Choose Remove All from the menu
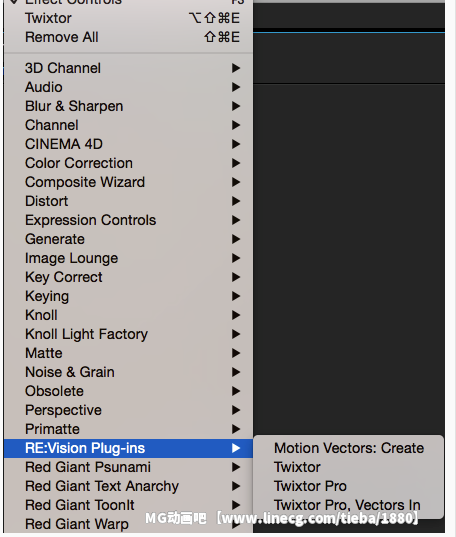Viewport: 456px width, 537px height. click(x=128, y=37)
